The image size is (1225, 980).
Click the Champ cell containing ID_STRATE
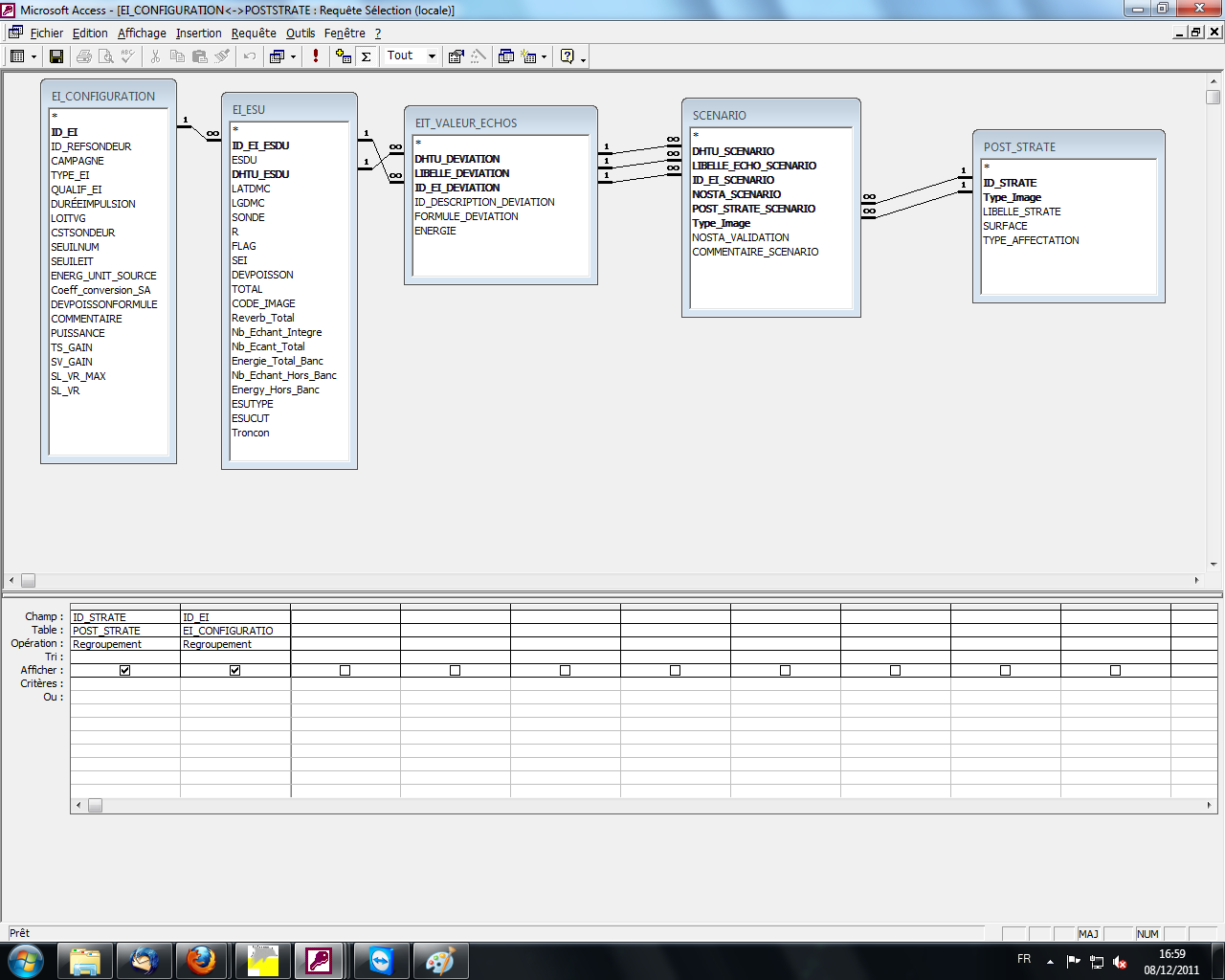pos(125,617)
